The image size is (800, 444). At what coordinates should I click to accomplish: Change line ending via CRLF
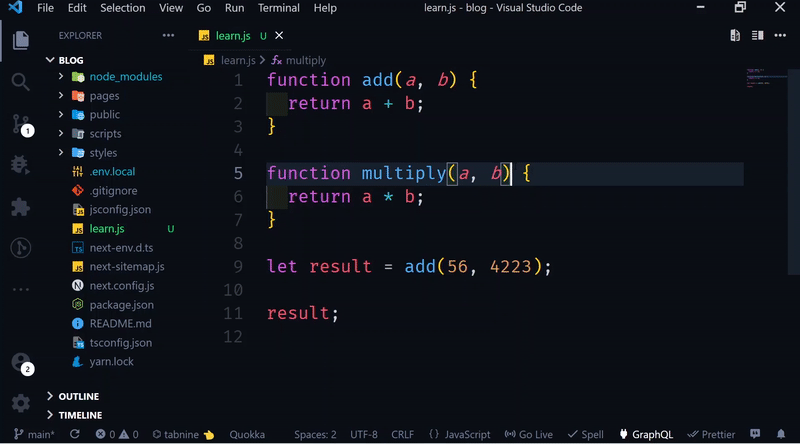pos(403,434)
